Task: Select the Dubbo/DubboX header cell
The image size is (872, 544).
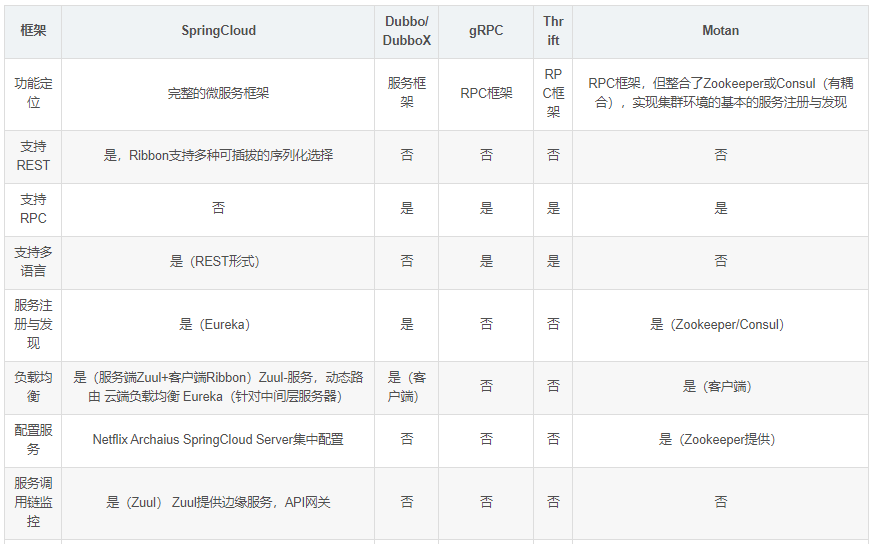Action: [x=407, y=31]
